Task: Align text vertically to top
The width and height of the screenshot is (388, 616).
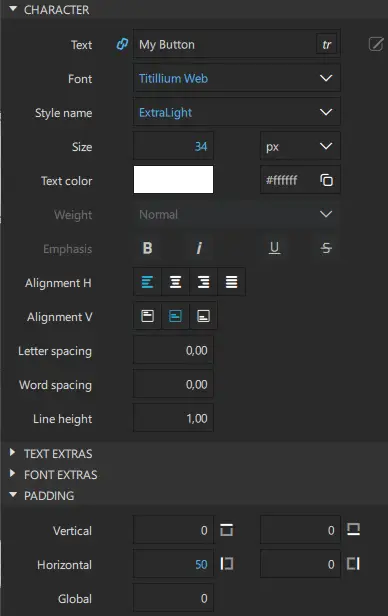Action: [147, 316]
